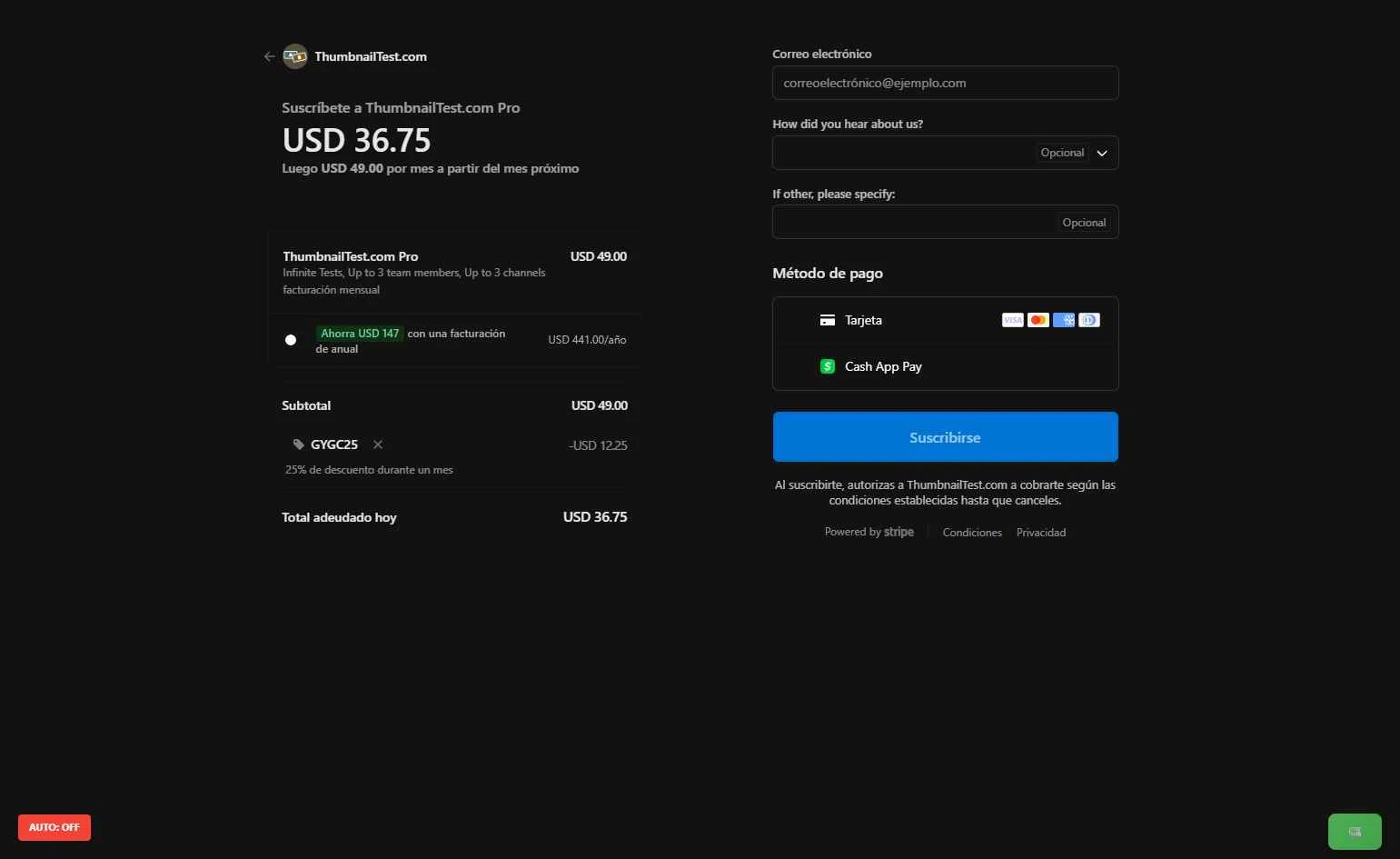This screenshot has width=1400, height=859.
Task: Click the 'Ahorra USD 147' green badge
Action: coord(360,334)
